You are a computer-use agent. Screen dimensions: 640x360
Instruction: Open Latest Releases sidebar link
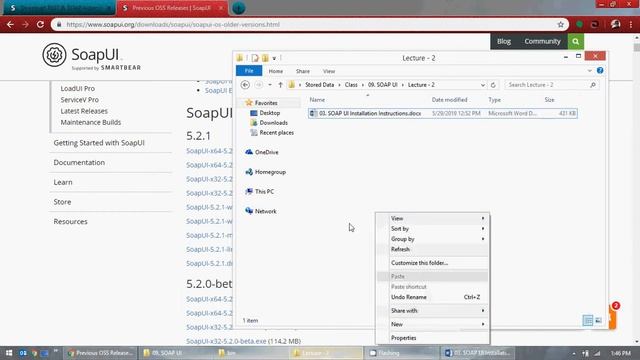84,111
